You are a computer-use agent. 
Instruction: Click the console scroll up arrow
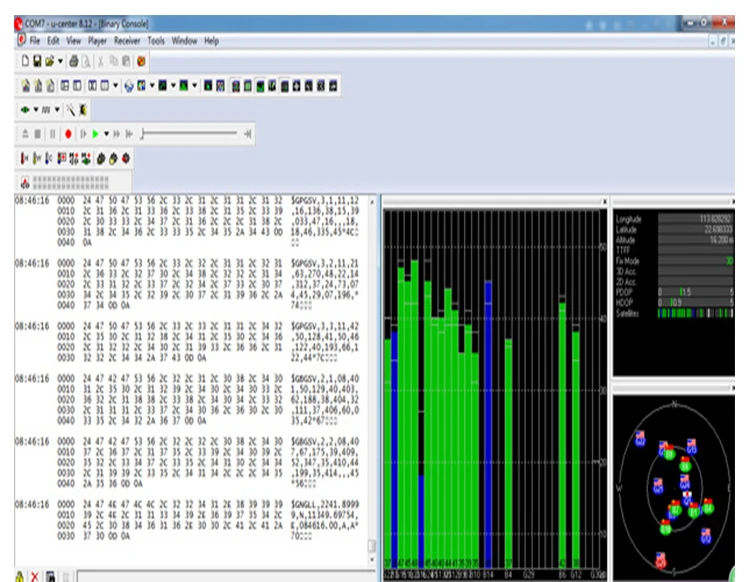click(372, 202)
